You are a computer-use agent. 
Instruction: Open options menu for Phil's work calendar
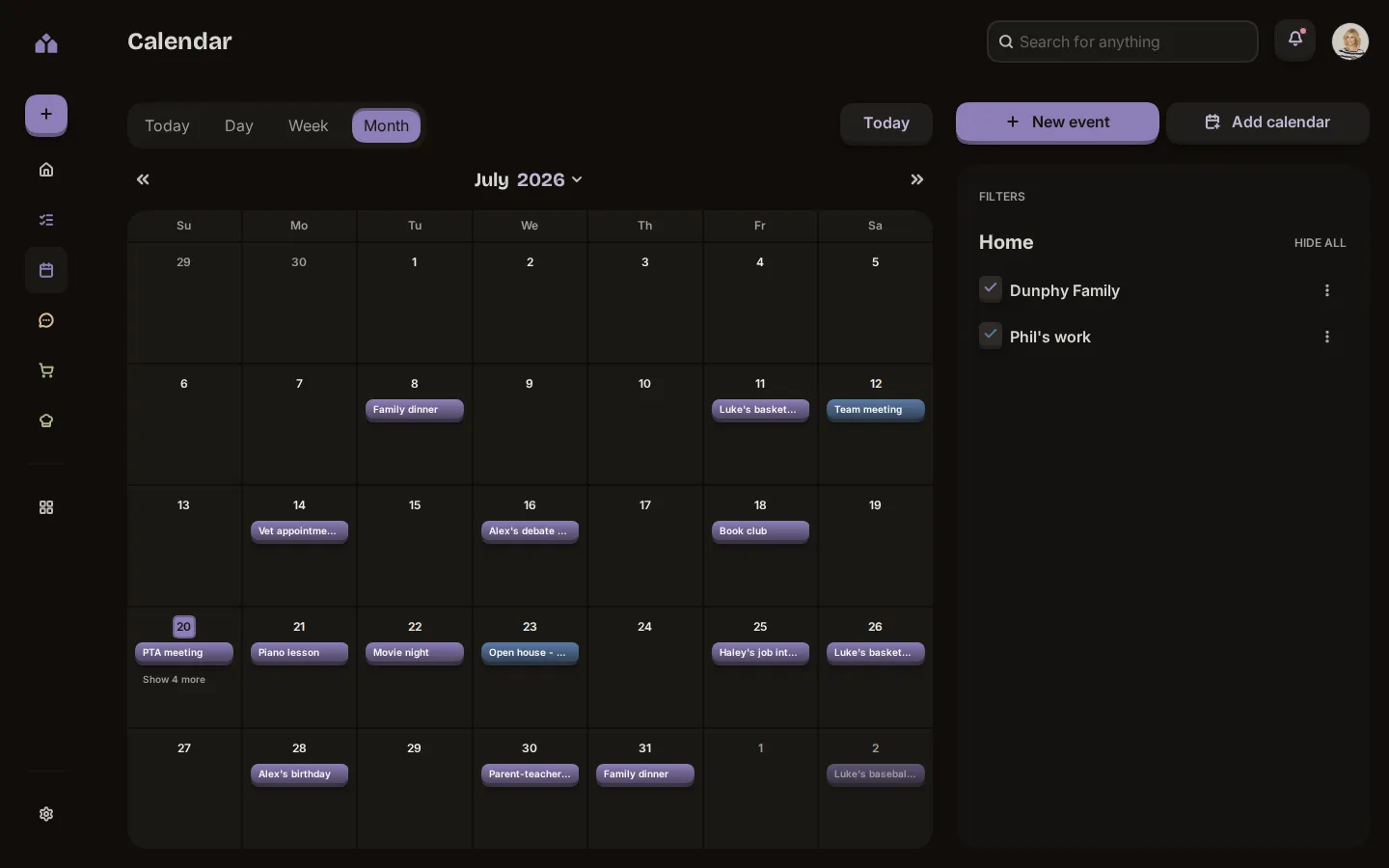click(1327, 337)
